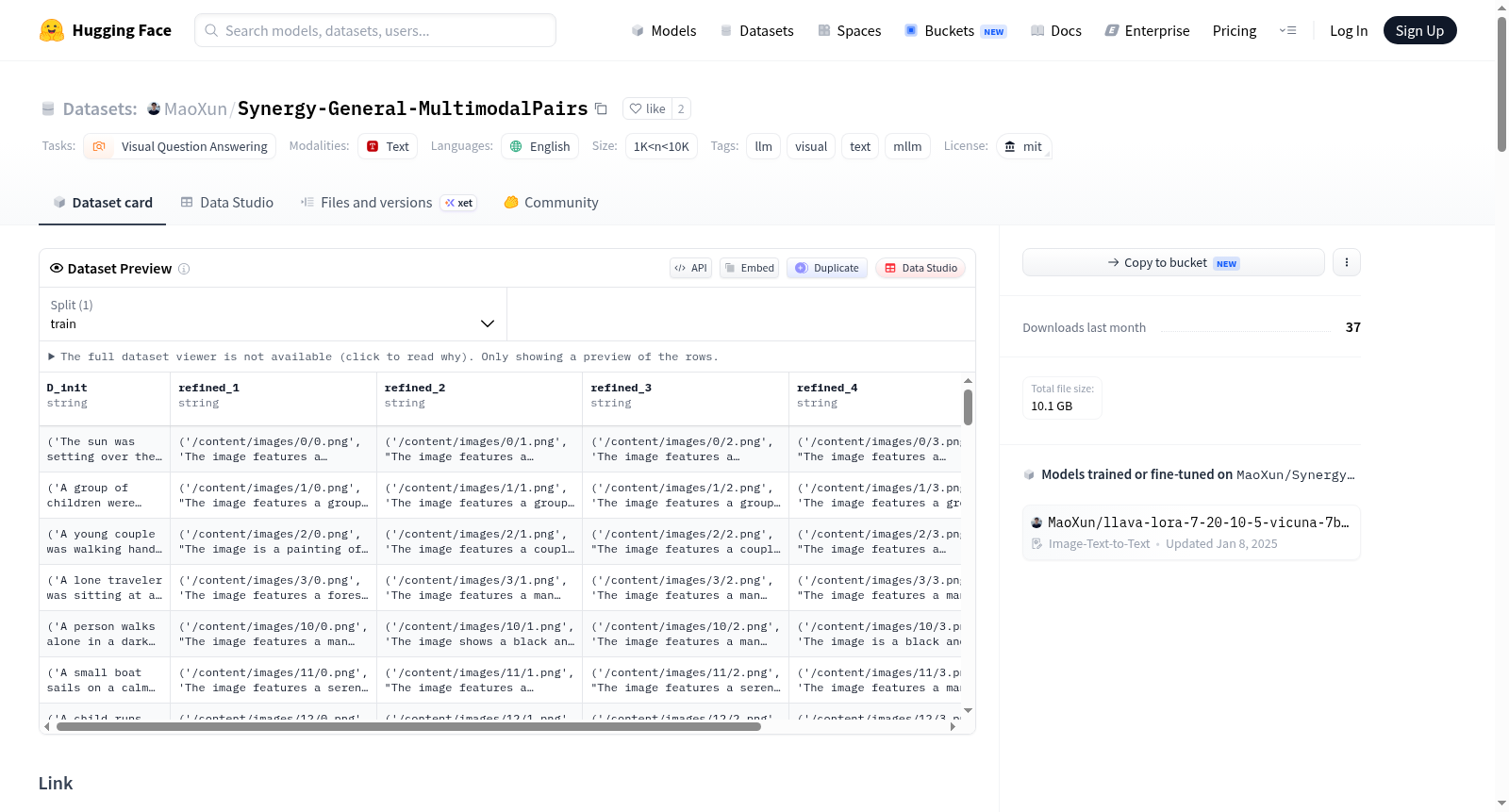The height and width of the screenshot is (812, 1509).
Task: Select cell '/content/images/2/0.png' painting row
Action: click(x=274, y=541)
